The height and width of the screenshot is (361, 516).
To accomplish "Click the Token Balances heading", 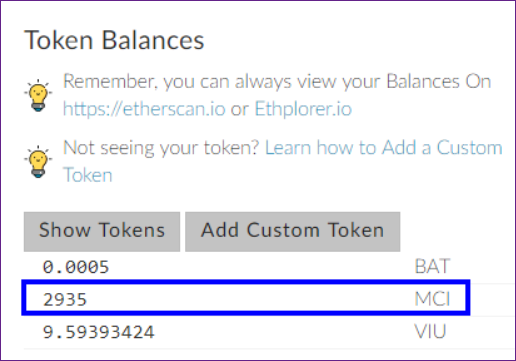I will 114,40.
